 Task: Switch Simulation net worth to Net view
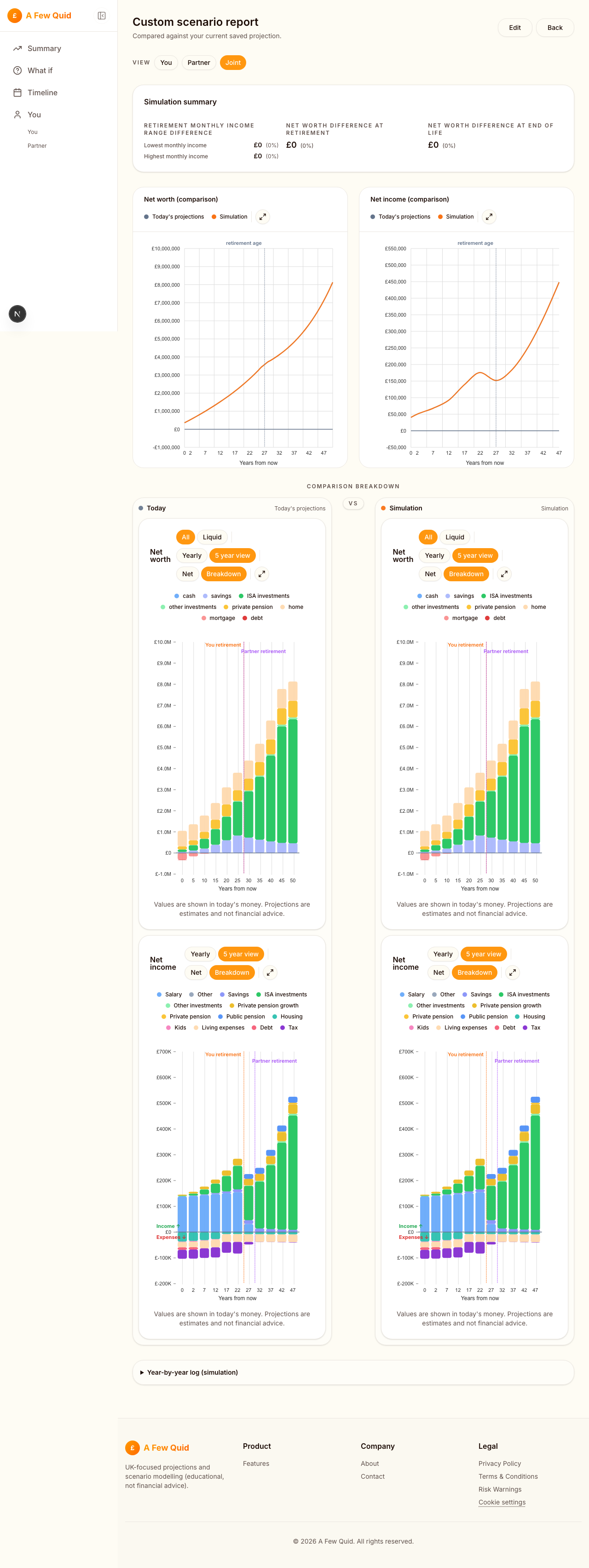tap(430, 573)
